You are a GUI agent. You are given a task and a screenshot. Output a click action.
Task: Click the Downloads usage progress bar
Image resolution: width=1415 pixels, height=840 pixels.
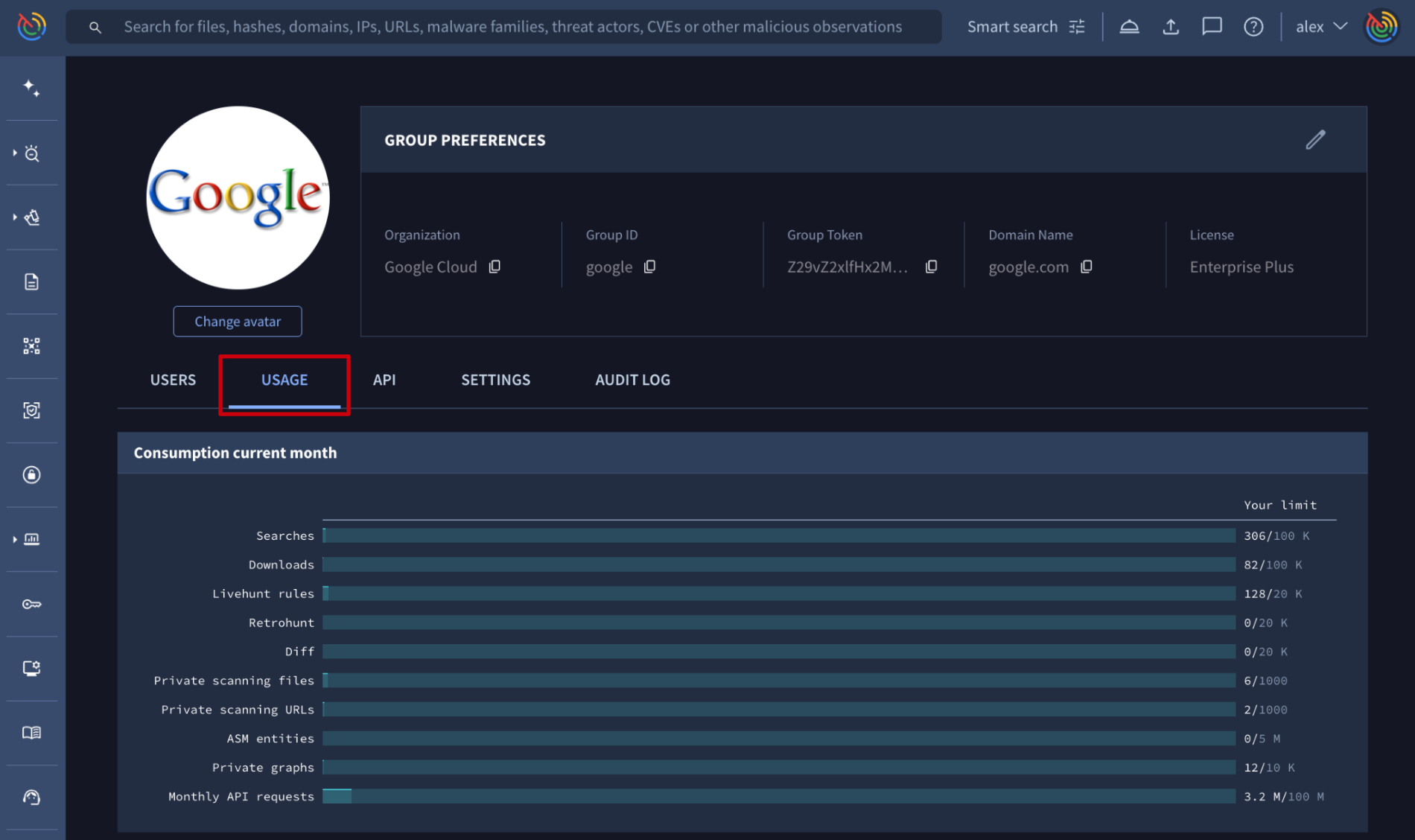click(779, 564)
